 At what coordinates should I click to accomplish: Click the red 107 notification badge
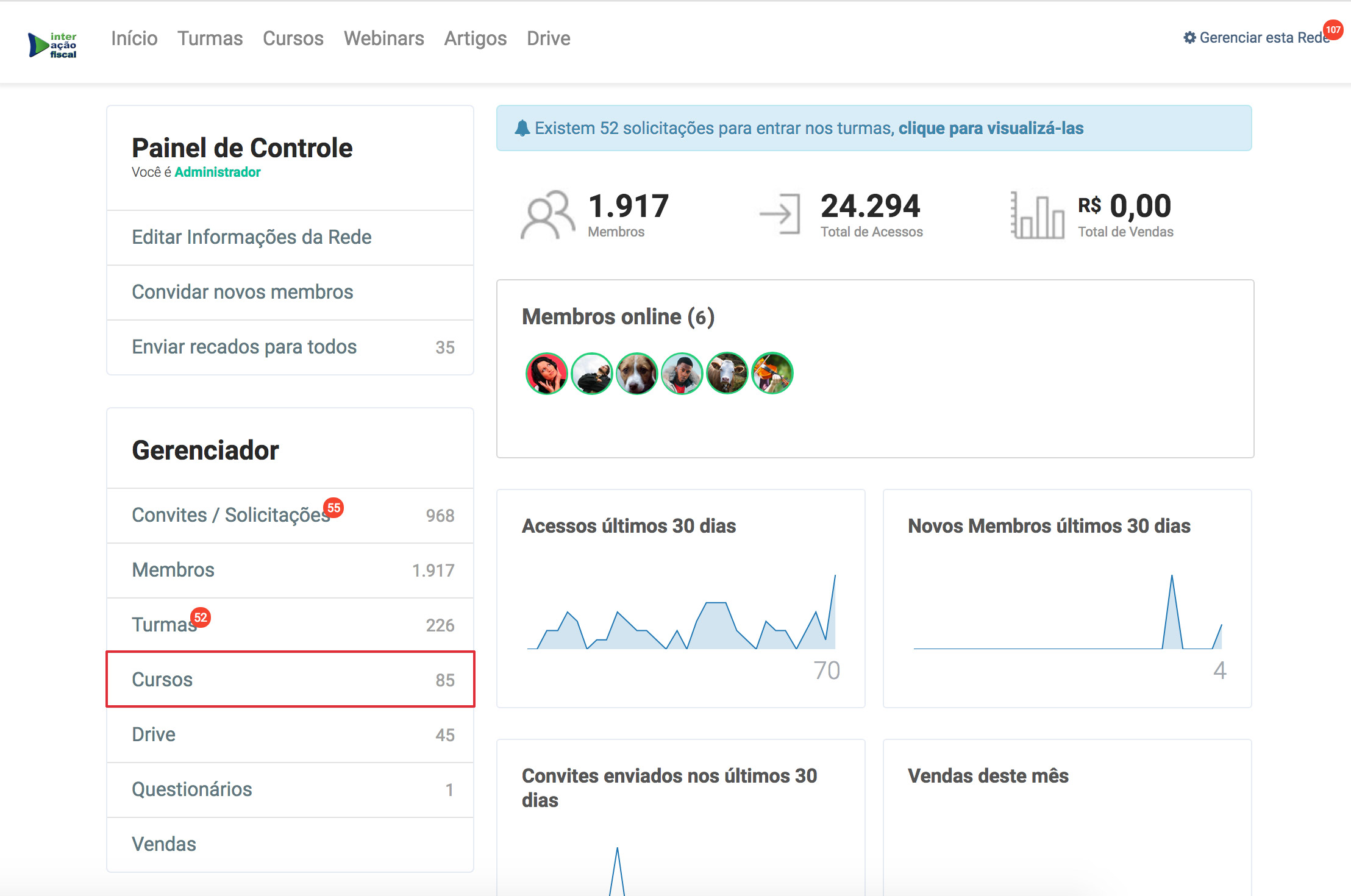1333,29
